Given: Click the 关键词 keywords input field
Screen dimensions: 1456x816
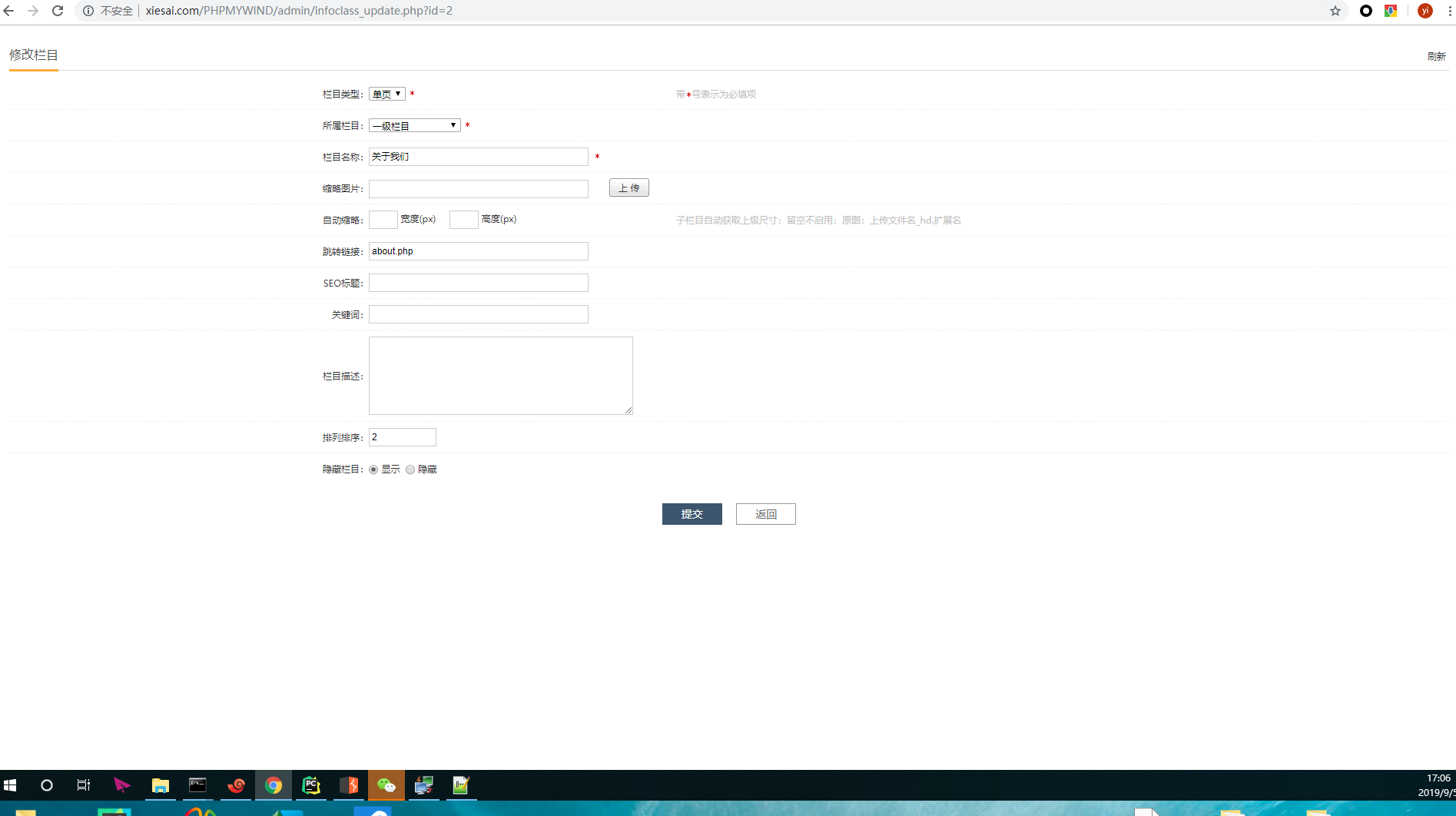Looking at the screenshot, I should (x=479, y=314).
